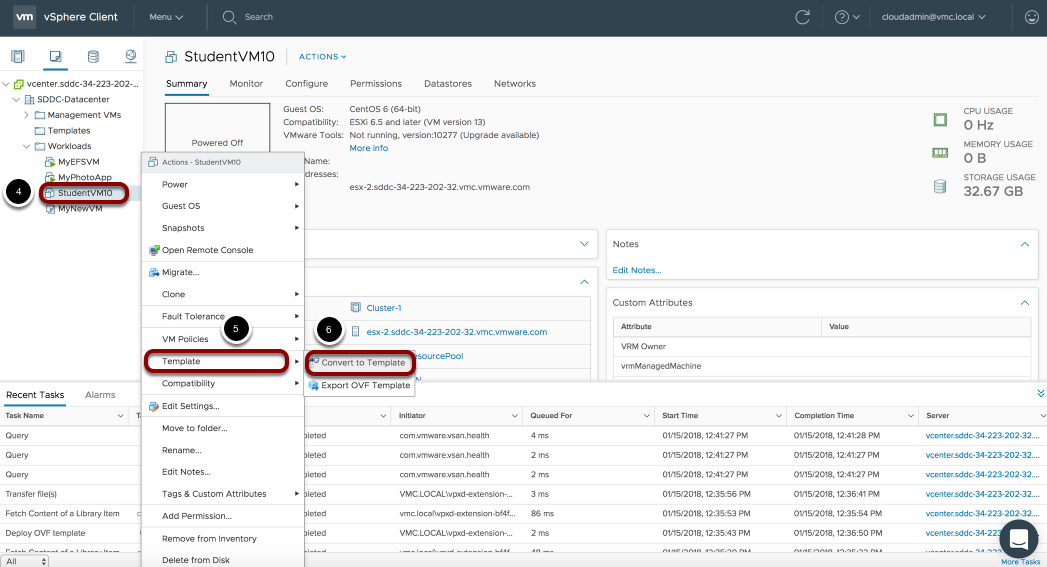Expand the Management VMs folder
Screen dimensions: 1047x567
pos(27,115)
